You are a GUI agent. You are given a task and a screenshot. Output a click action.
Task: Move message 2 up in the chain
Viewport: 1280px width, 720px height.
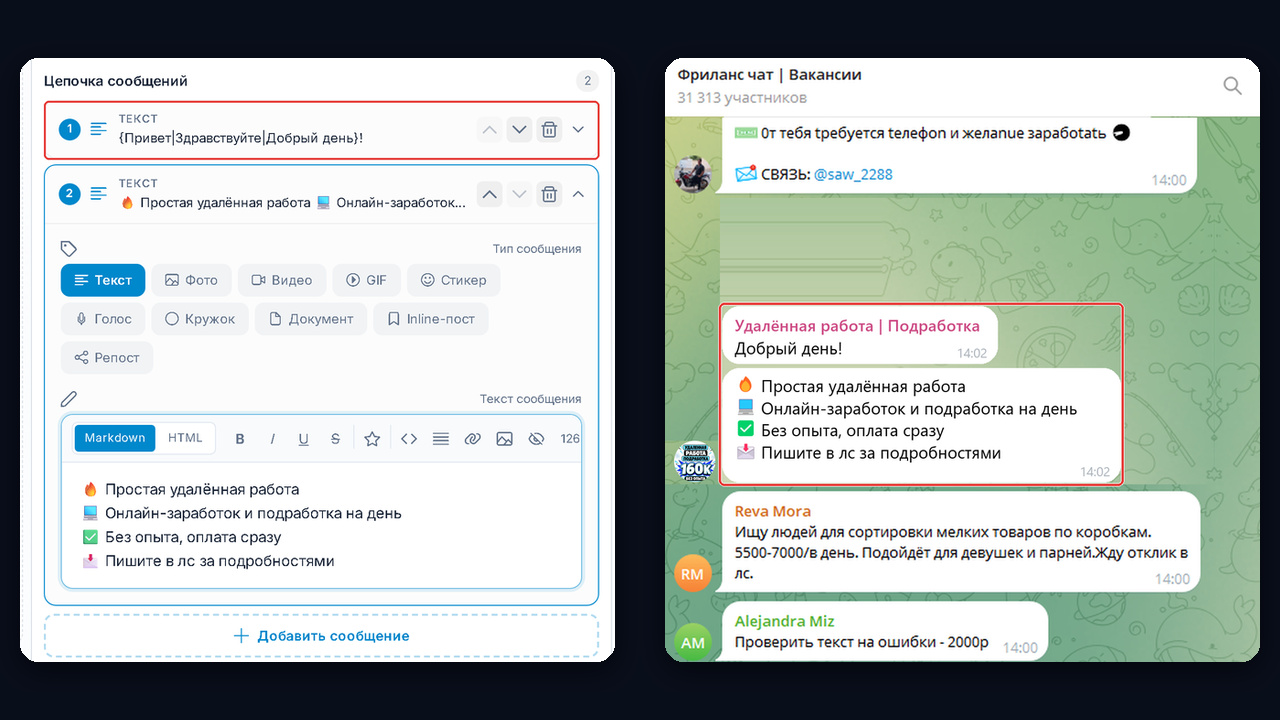[488, 194]
